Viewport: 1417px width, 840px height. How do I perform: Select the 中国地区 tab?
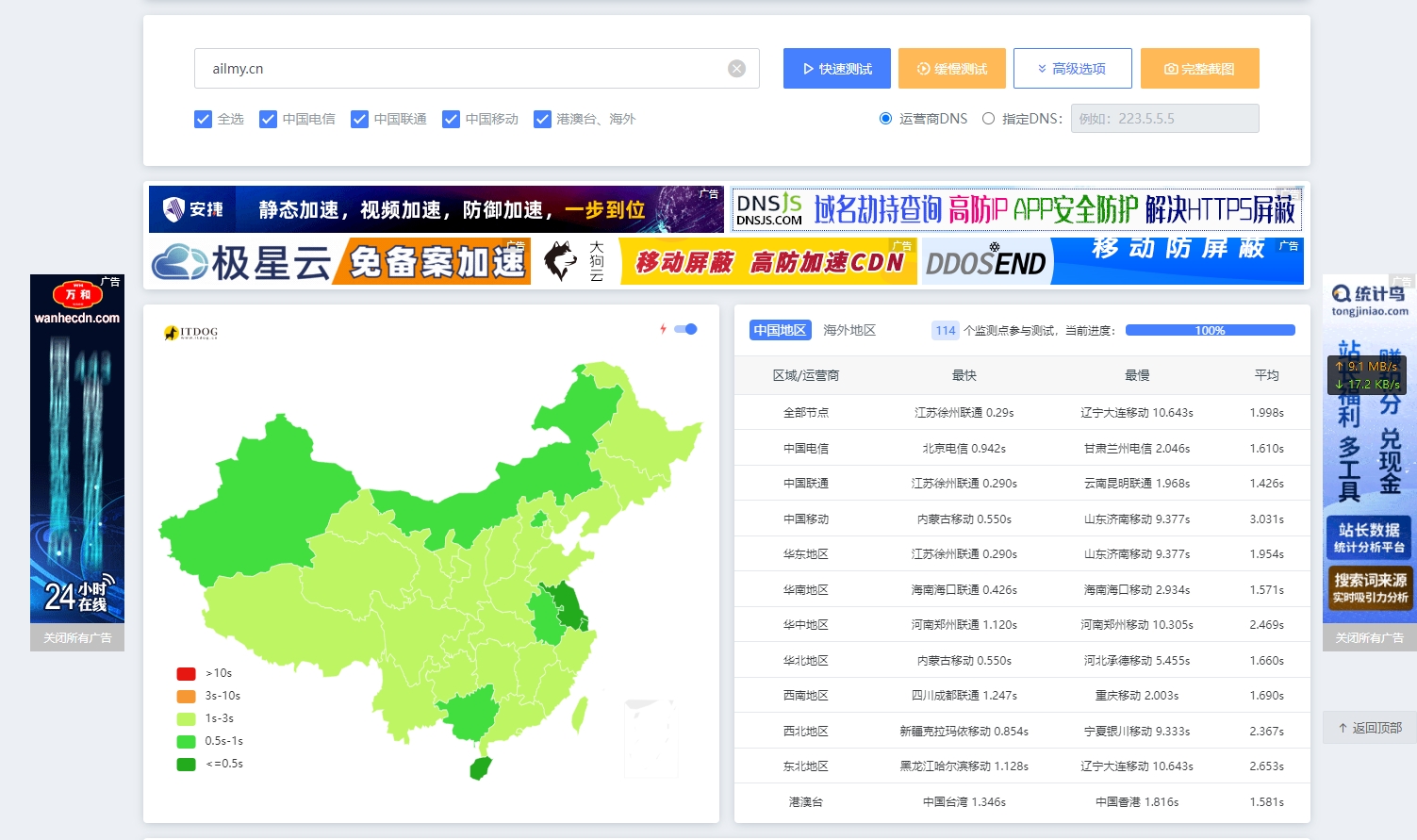point(780,330)
